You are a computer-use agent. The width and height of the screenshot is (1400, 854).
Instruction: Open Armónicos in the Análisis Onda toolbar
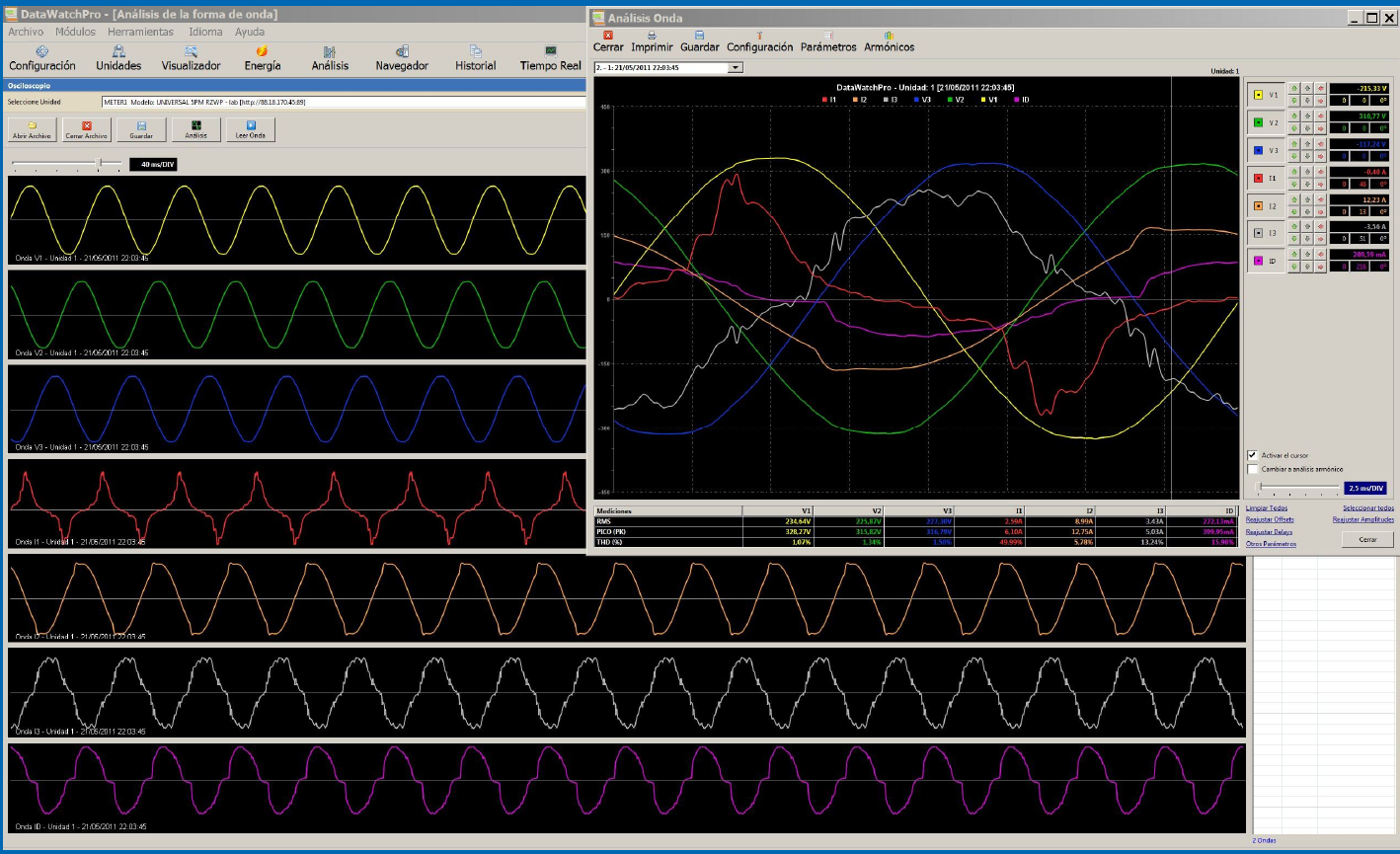(x=889, y=40)
